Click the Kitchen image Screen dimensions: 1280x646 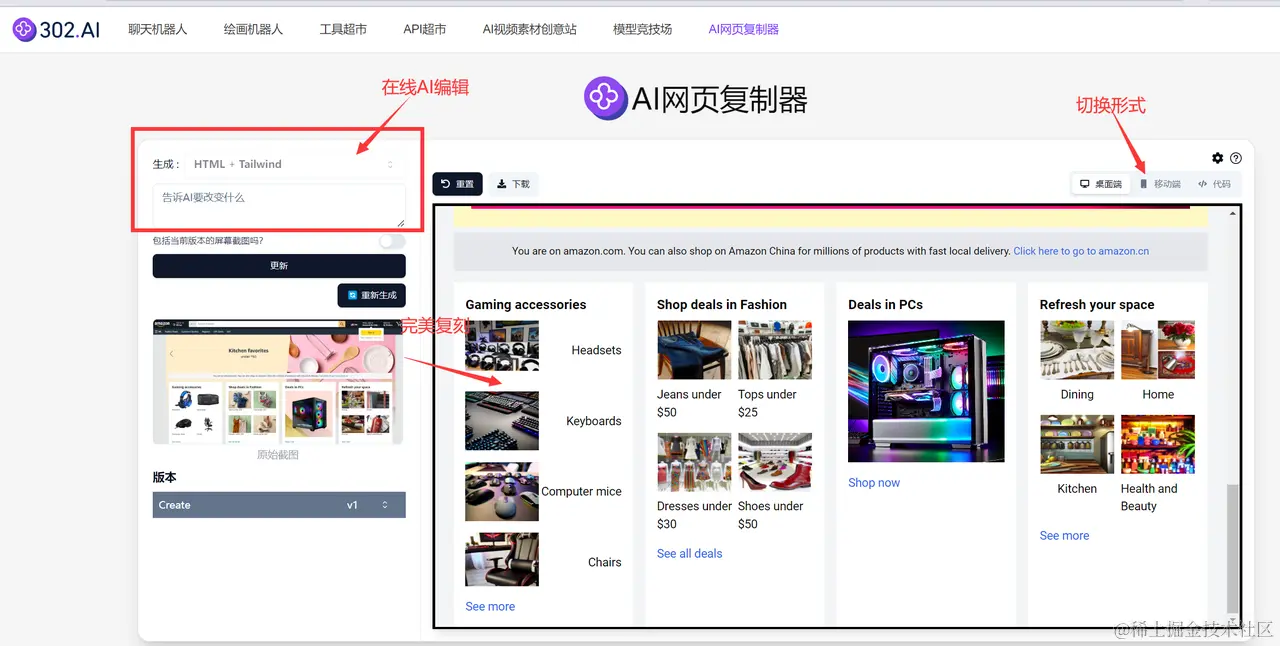(x=1077, y=444)
